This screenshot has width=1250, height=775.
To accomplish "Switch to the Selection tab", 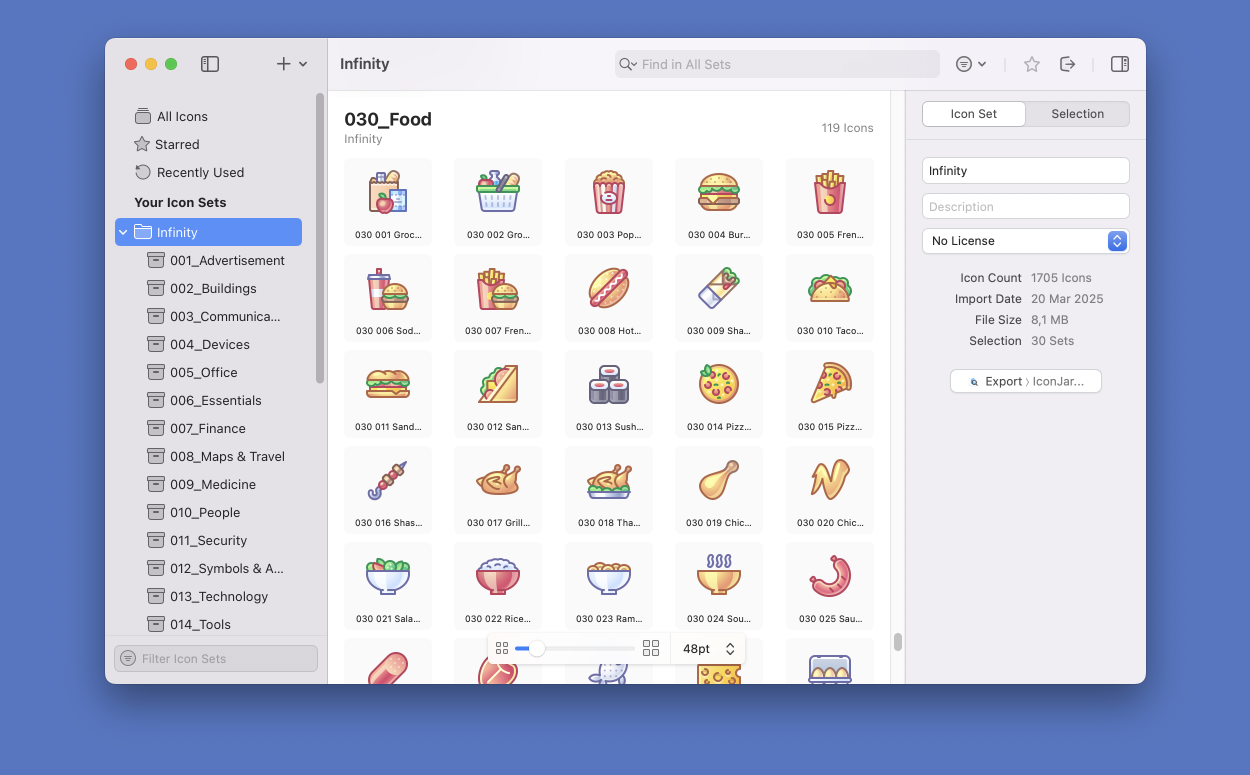I will [x=1077, y=114].
